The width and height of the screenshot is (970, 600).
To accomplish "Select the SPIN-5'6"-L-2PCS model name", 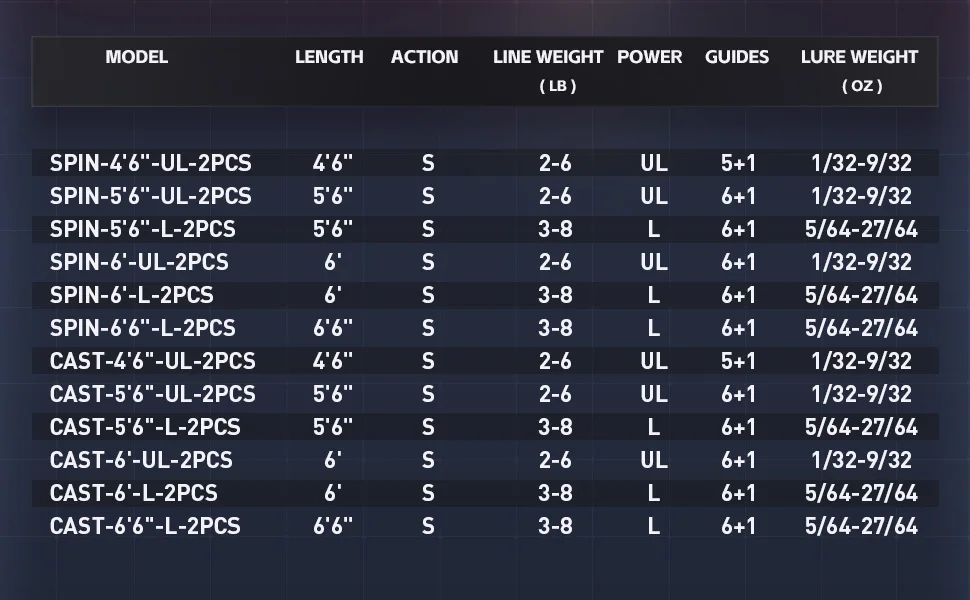I will (x=143, y=229).
